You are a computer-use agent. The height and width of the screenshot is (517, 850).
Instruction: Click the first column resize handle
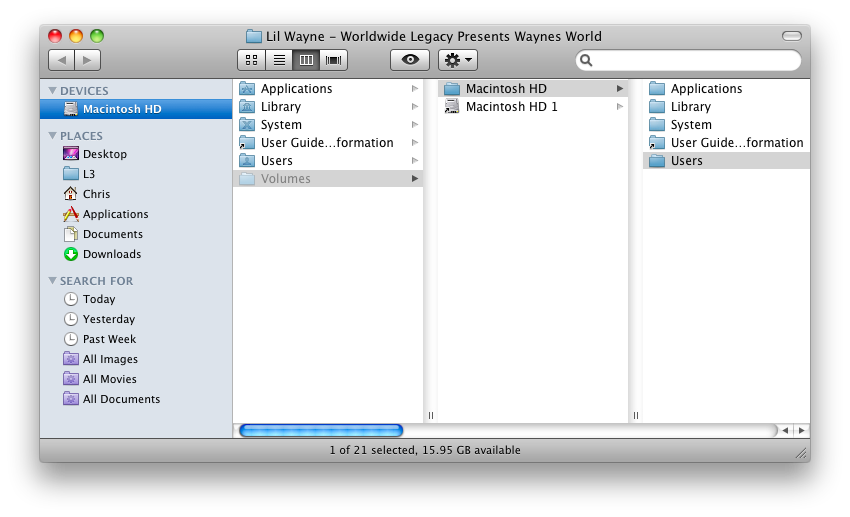[x=430, y=416]
